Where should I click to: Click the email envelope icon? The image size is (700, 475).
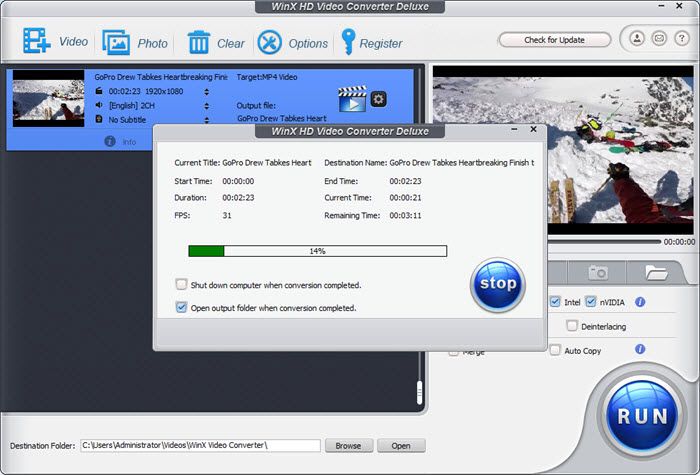coord(659,38)
